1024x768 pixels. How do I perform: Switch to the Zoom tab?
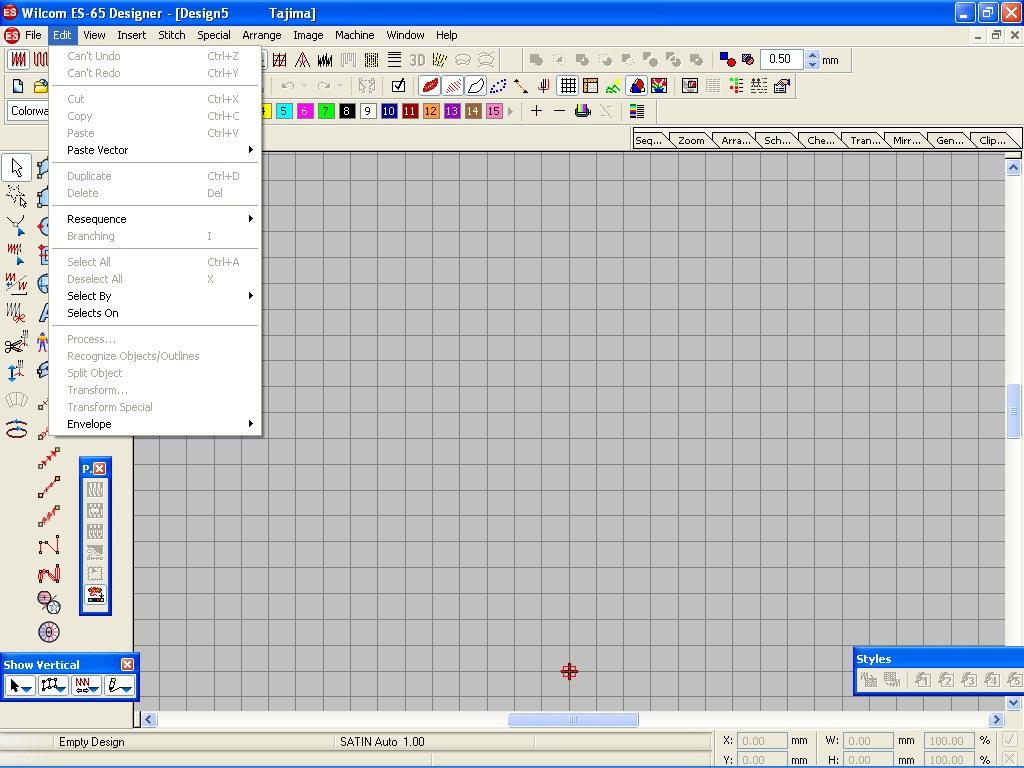(x=691, y=141)
